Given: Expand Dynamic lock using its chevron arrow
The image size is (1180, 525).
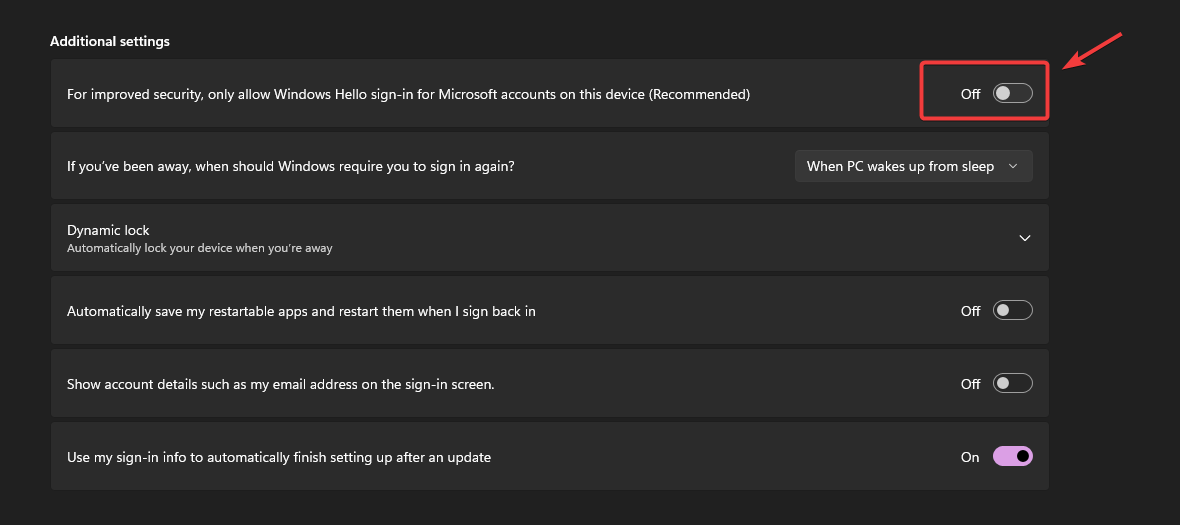Looking at the screenshot, I should (1024, 238).
